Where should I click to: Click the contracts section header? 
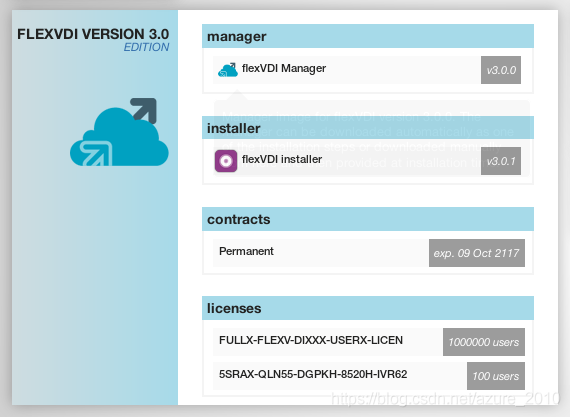[x=368, y=219]
